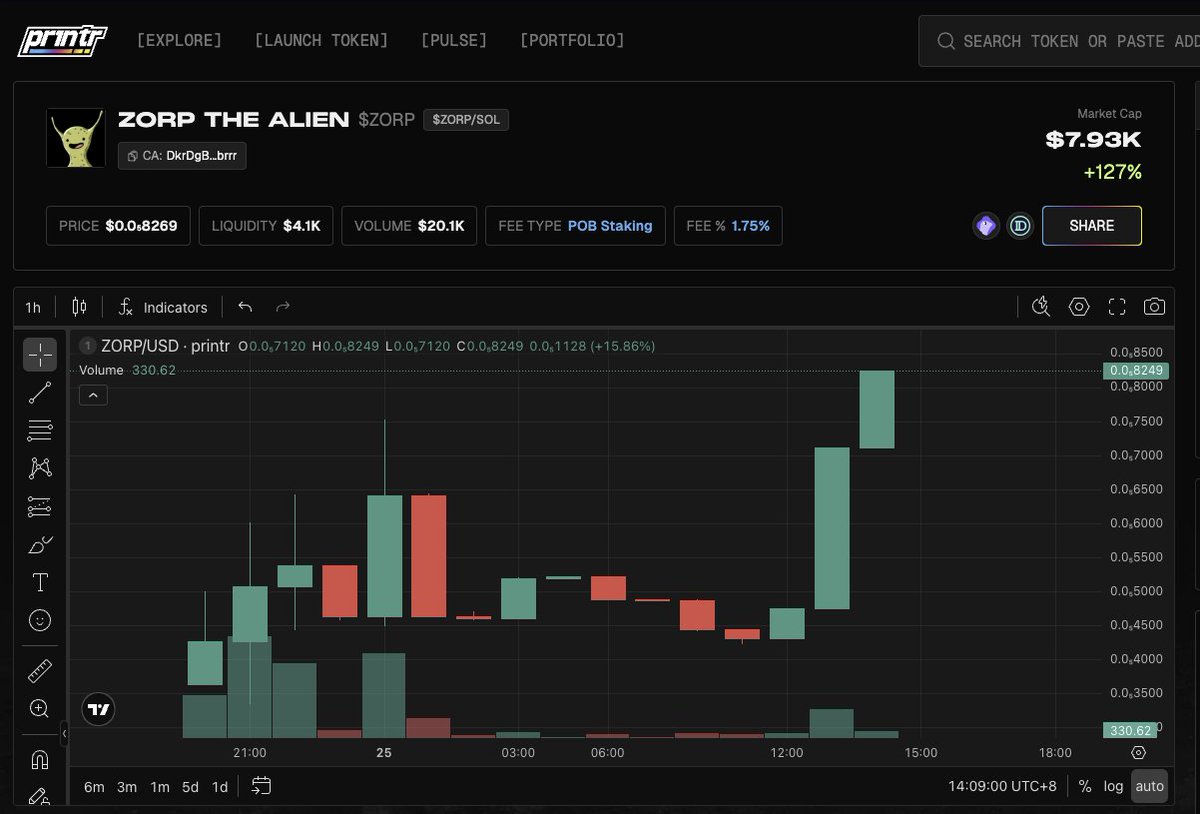This screenshot has width=1200, height=814.
Task: Click the $7.93K market cap value
Action: pyautogui.click(x=1093, y=140)
